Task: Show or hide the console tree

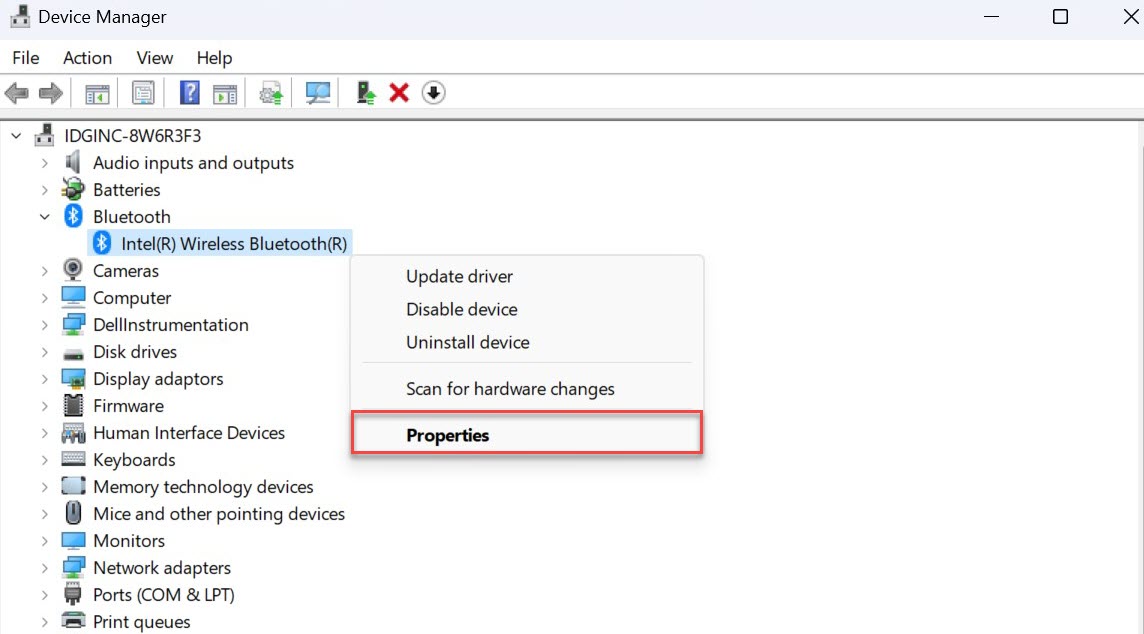Action: (x=97, y=93)
